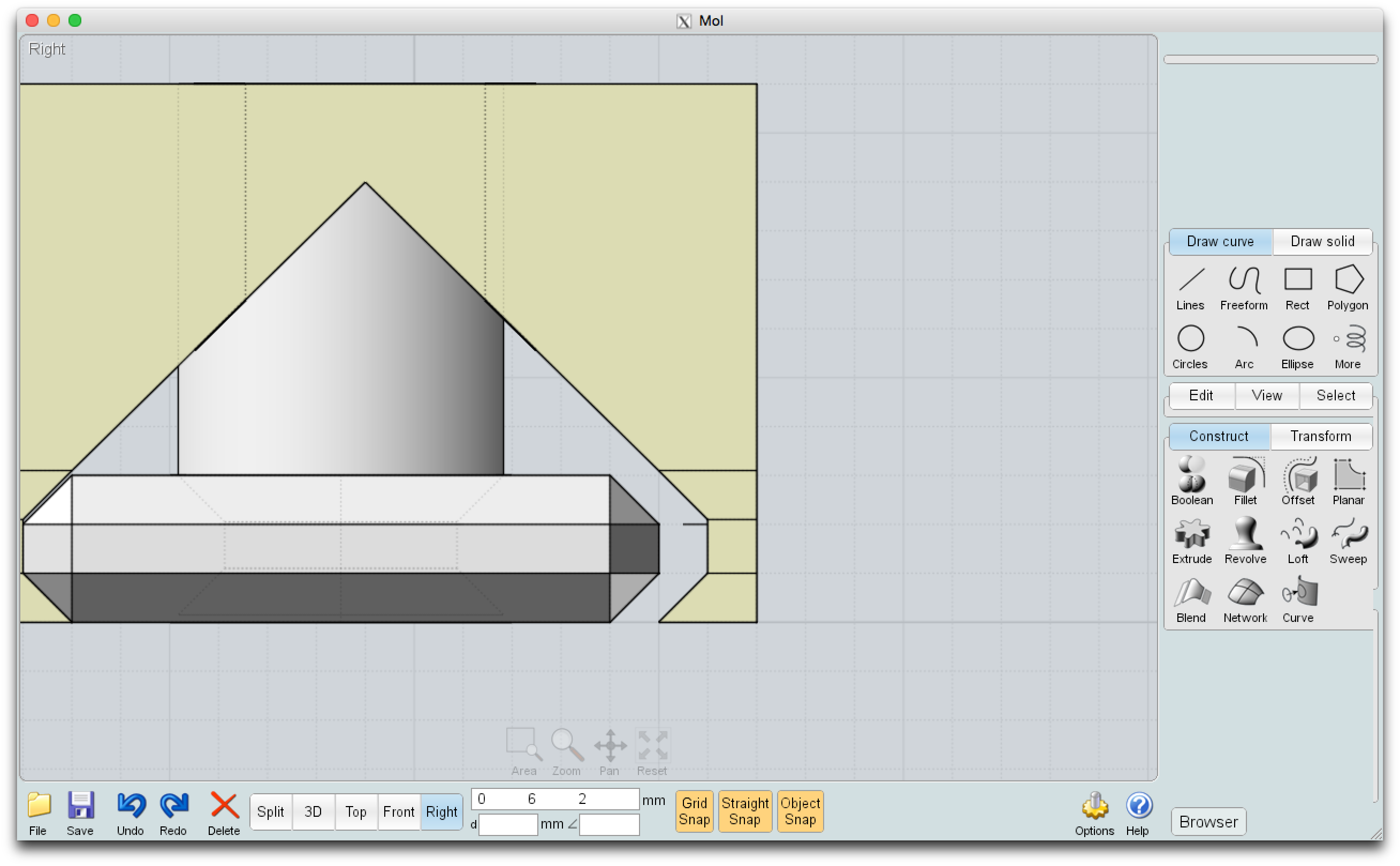
Task: Delete the selected object
Action: (x=224, y=814)
